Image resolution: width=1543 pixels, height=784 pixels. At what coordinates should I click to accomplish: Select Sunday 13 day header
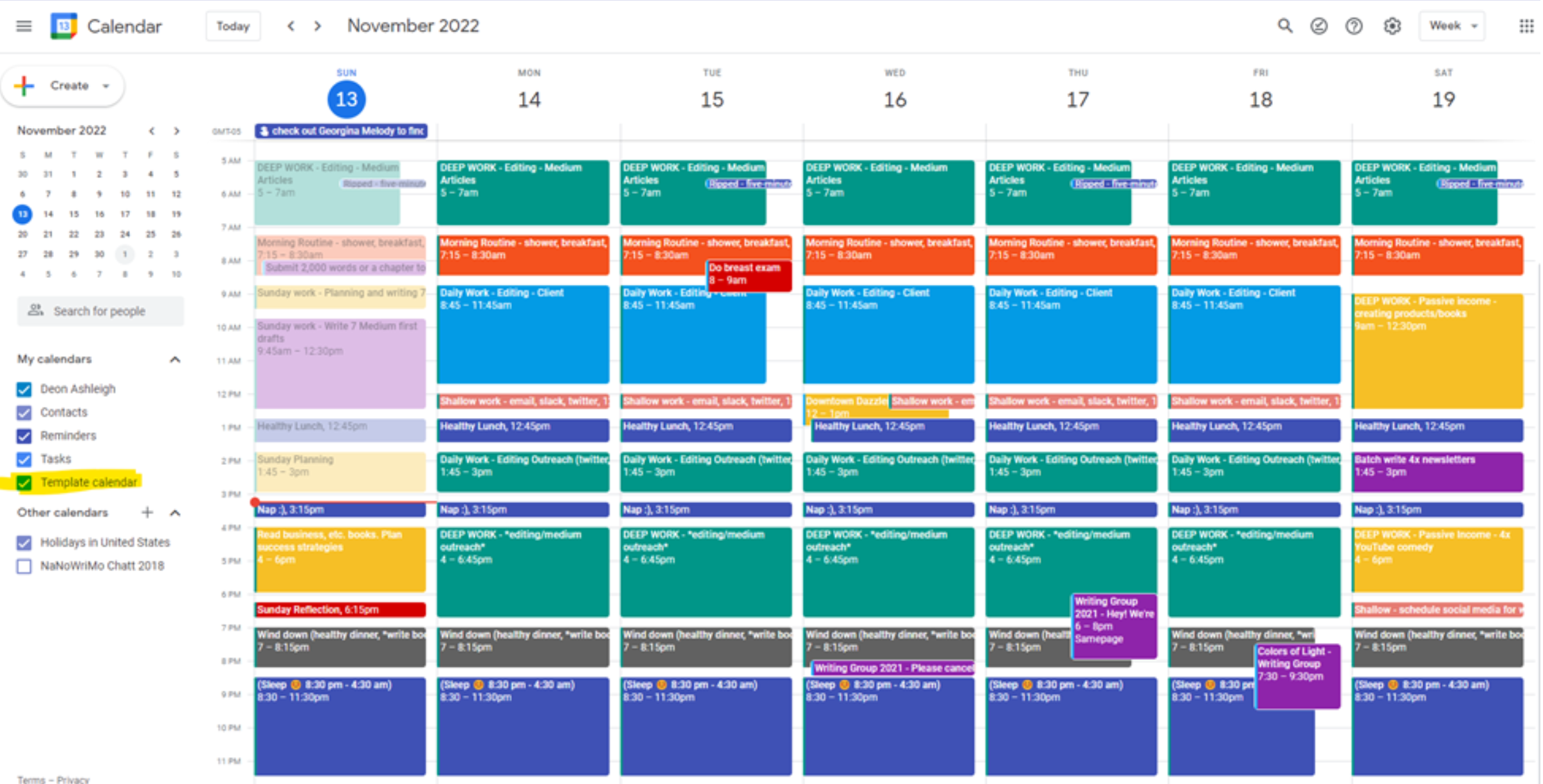[347, 100]
